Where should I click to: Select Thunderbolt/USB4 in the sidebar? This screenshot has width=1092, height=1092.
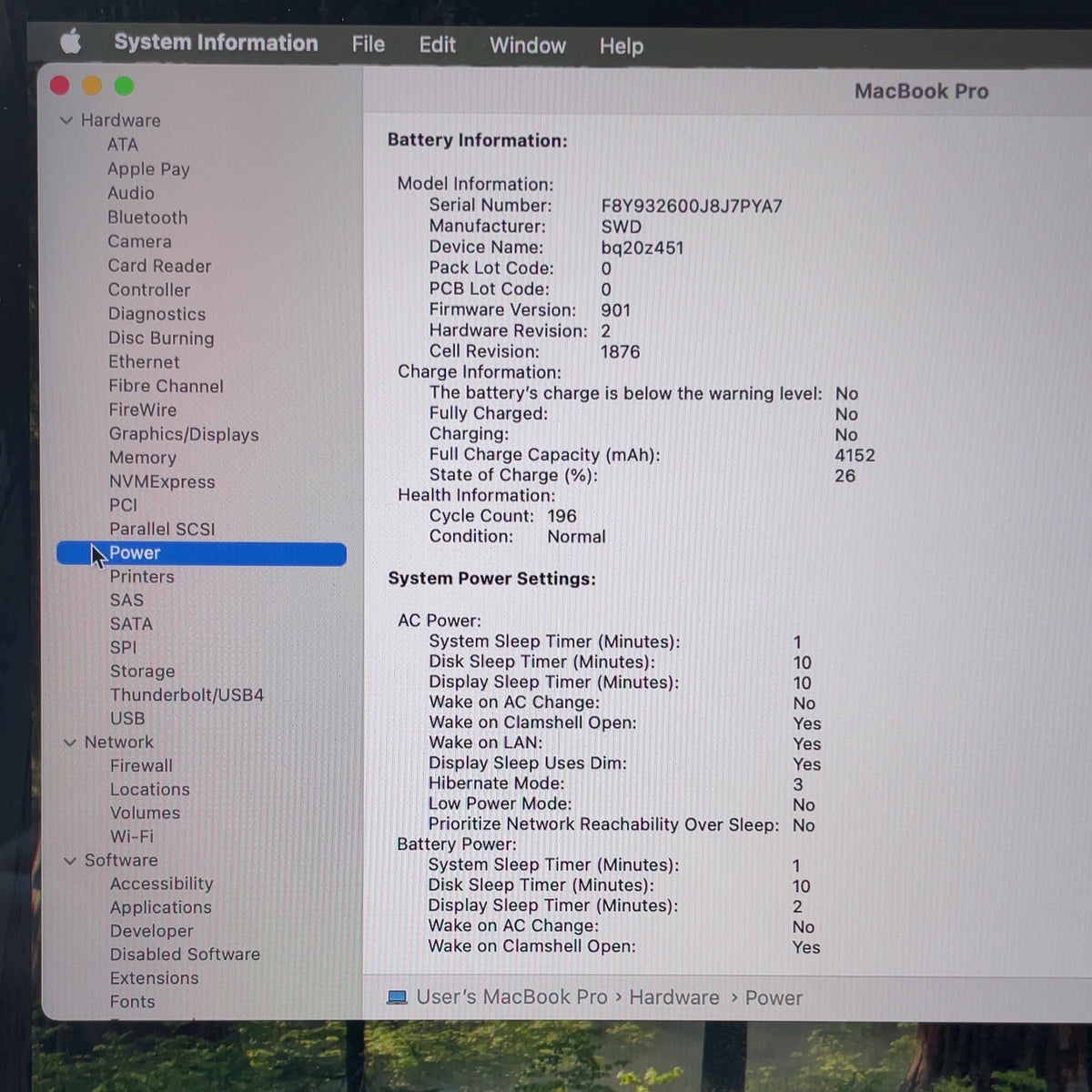[187, 695]
